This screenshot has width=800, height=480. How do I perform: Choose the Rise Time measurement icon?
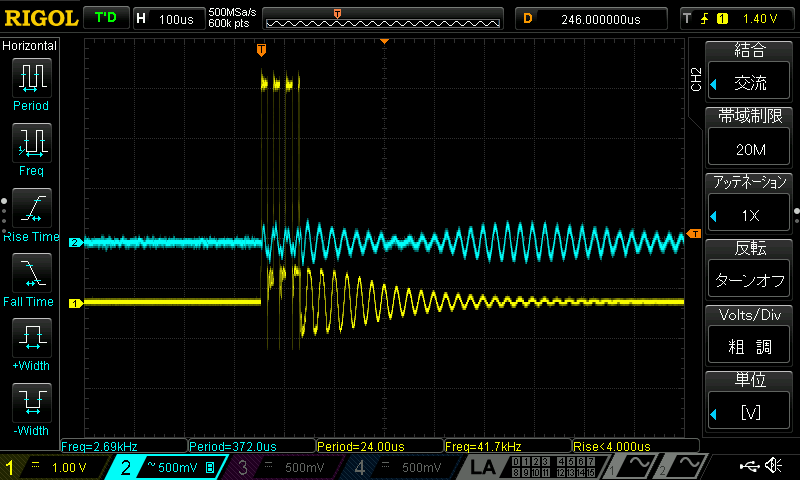[32, 208]
